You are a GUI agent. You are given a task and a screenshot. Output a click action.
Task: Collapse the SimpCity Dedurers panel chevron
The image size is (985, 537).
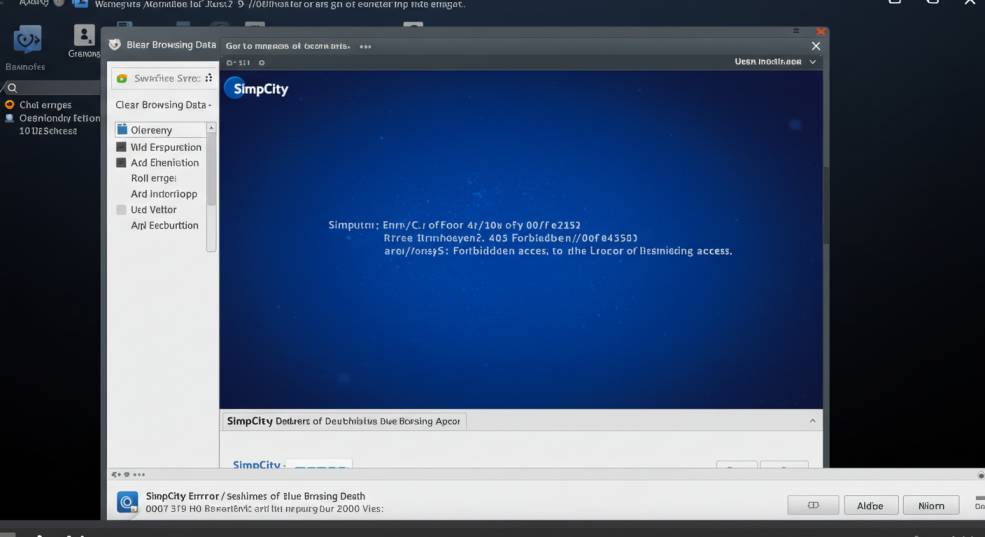(812, 421)
